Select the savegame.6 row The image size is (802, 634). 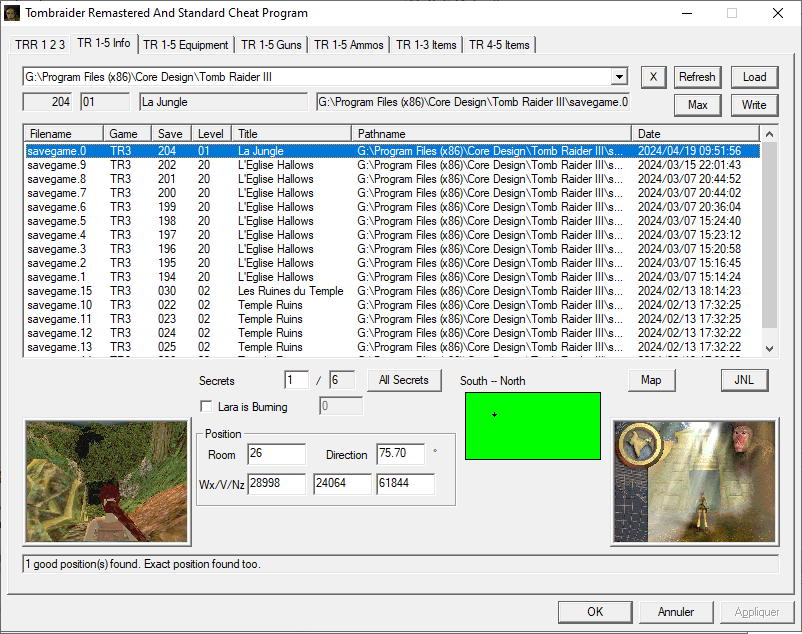pos(392,207)
